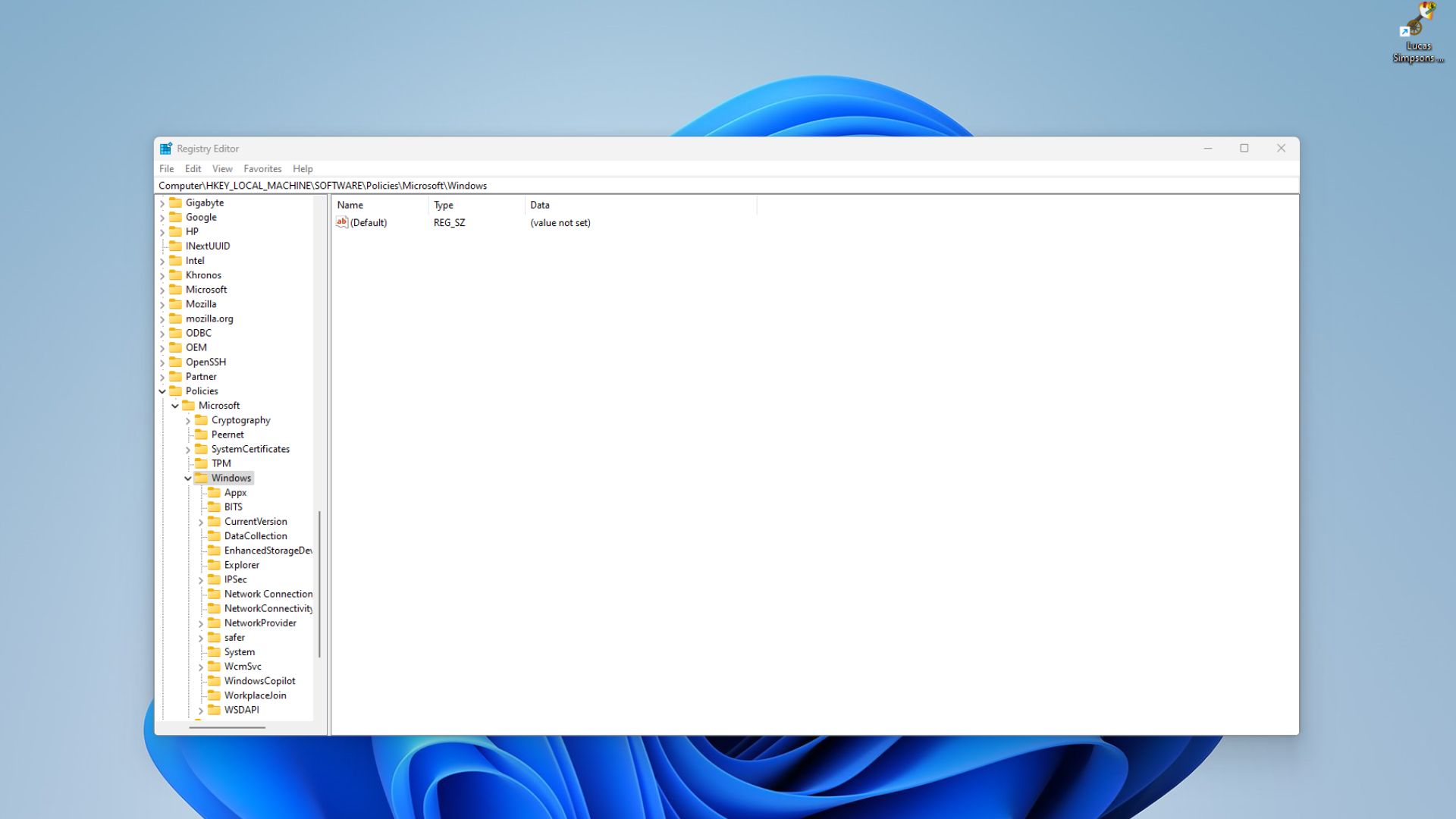Click the Registry Editor icon in title bar
Viewport: 1456px width, 819px height.
point(165,148)
